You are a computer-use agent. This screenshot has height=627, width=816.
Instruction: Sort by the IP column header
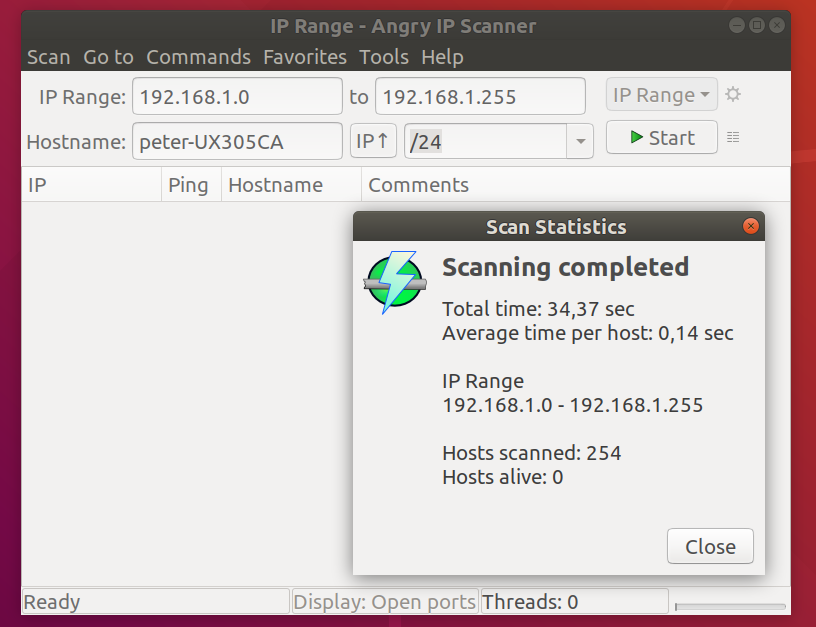pos(92,185)
